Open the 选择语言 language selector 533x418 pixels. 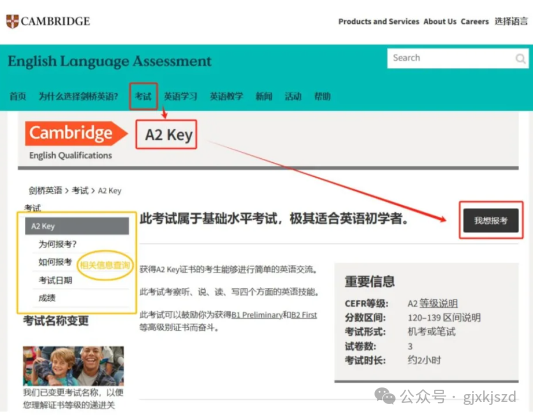click(511, 21)
